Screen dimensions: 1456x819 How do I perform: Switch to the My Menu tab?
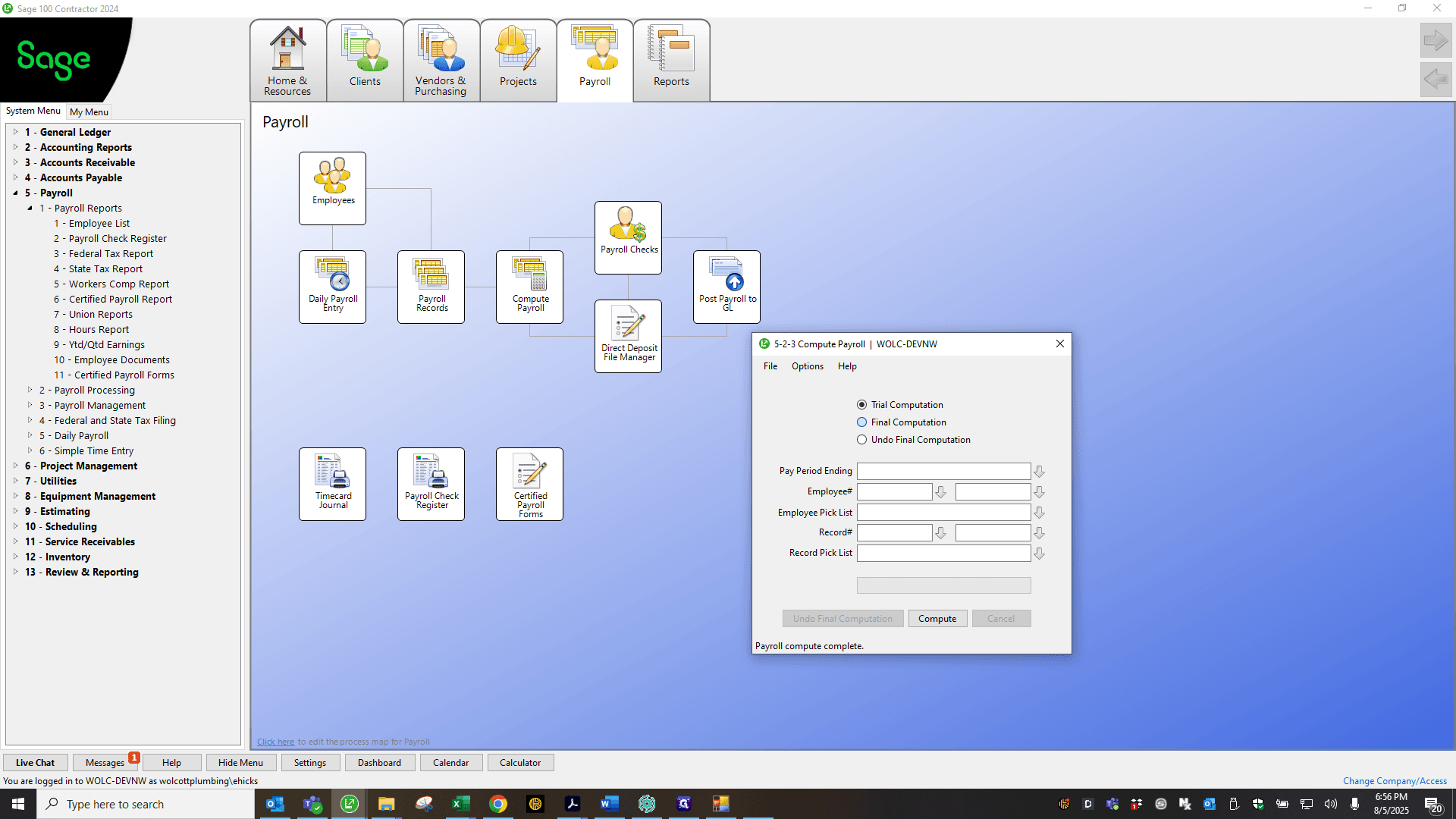tap(89, 111)
